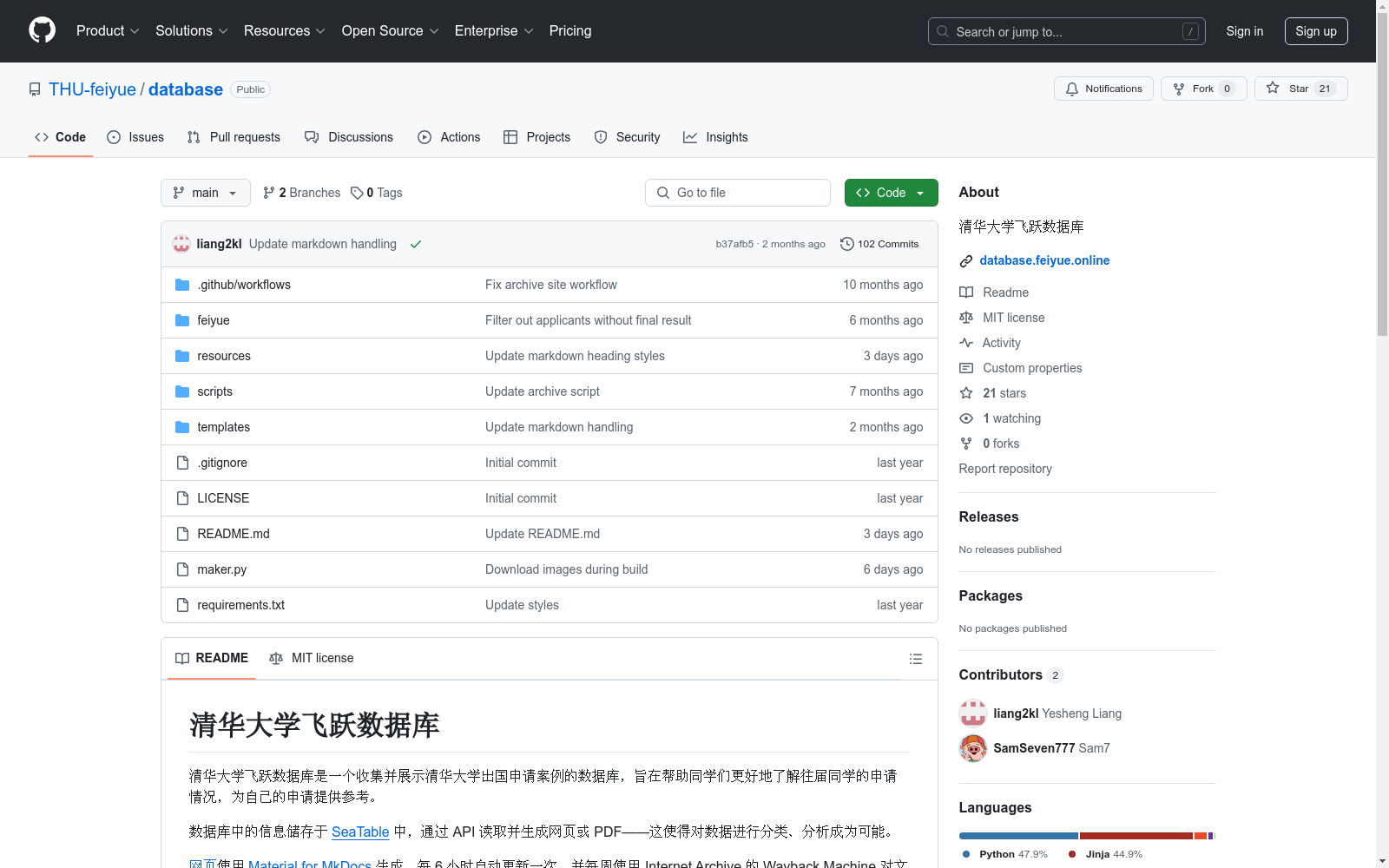Open the Discussions tab
The height and width of the screenshot is (868, 1389).
[349, 137]
